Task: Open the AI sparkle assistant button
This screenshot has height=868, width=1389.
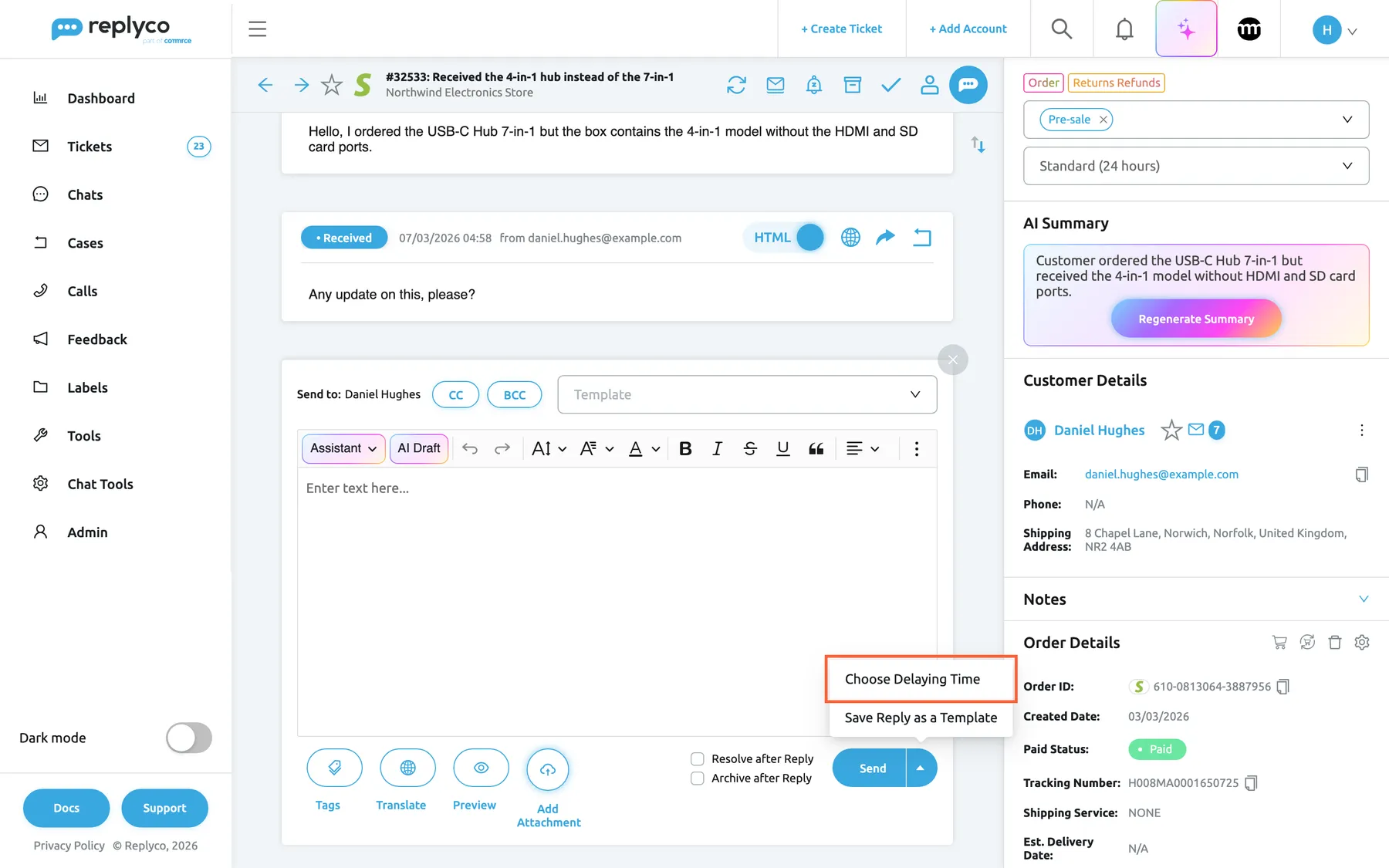Action: [1187, 29]
